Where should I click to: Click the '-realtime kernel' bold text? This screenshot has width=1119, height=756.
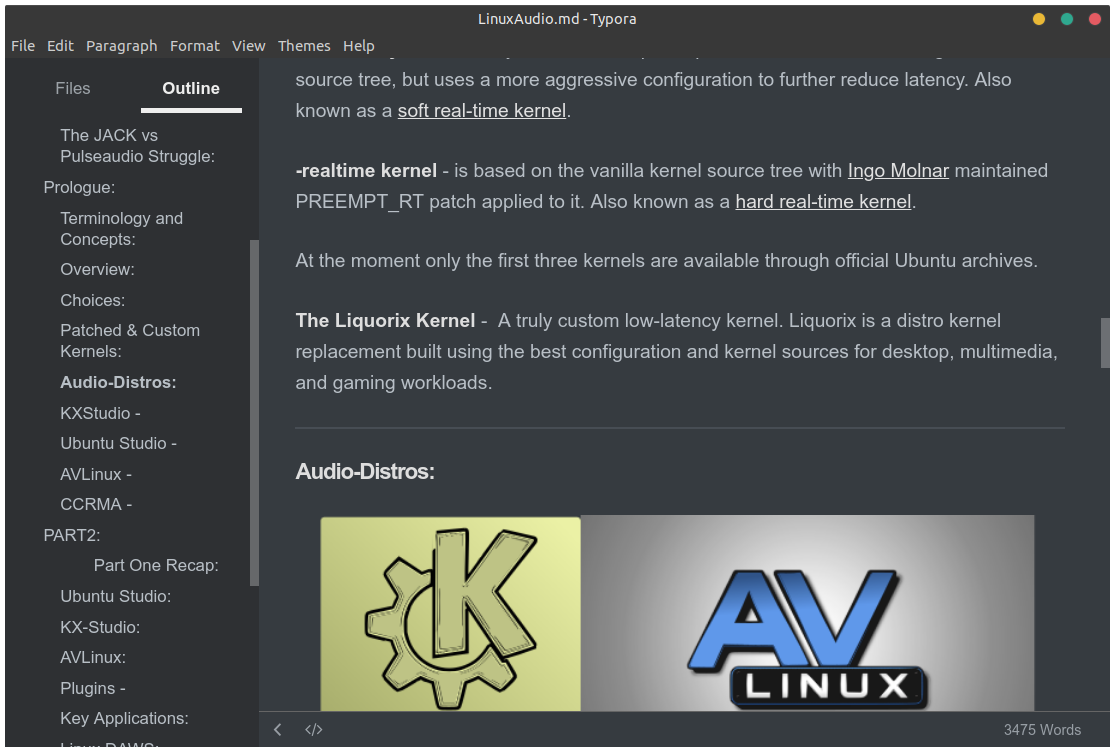point(366,171)
